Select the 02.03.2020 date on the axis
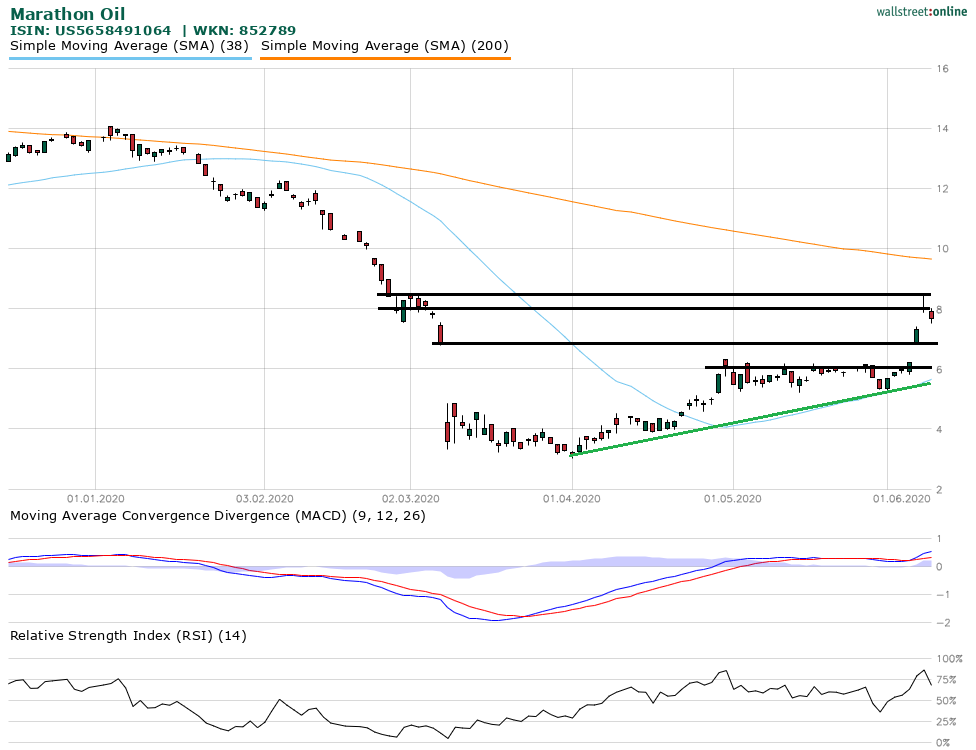976x750 pixels. 412,498
